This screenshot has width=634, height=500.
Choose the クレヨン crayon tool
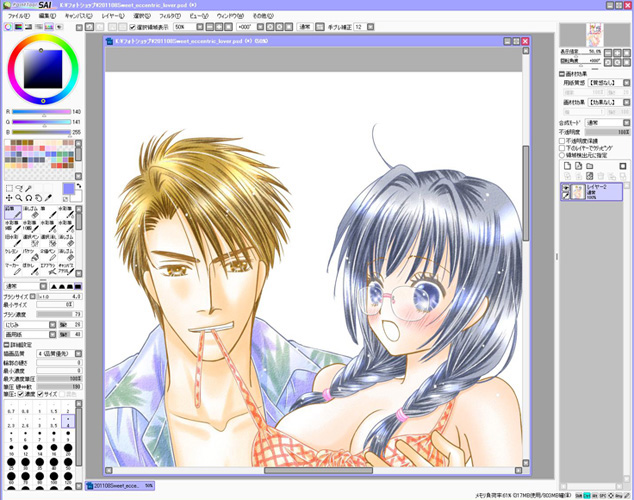pos(13,255)
